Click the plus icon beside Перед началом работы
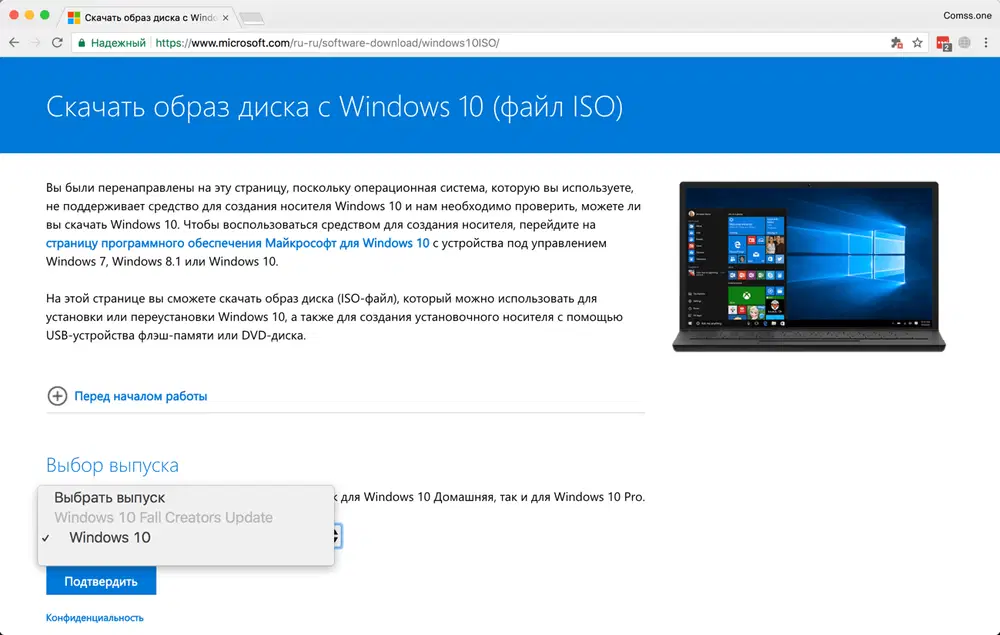The width and height of the screenshot is (1000, 635). click(x=58, y=396)
